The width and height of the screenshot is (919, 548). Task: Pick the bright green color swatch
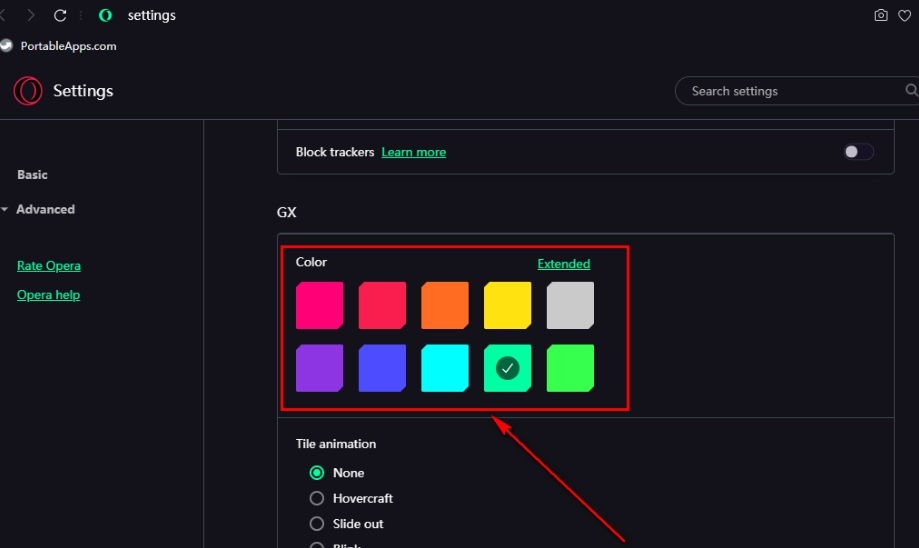570,368
